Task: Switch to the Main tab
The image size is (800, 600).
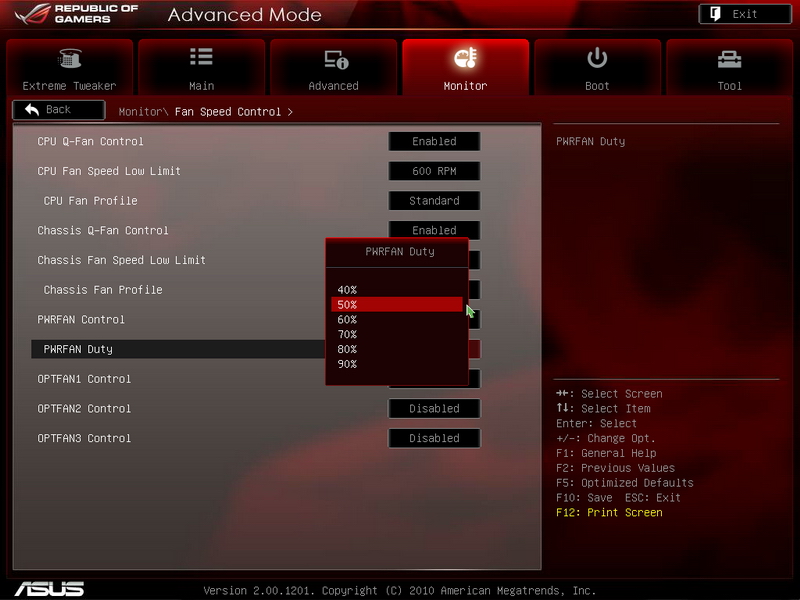Action: coord(202,67)
